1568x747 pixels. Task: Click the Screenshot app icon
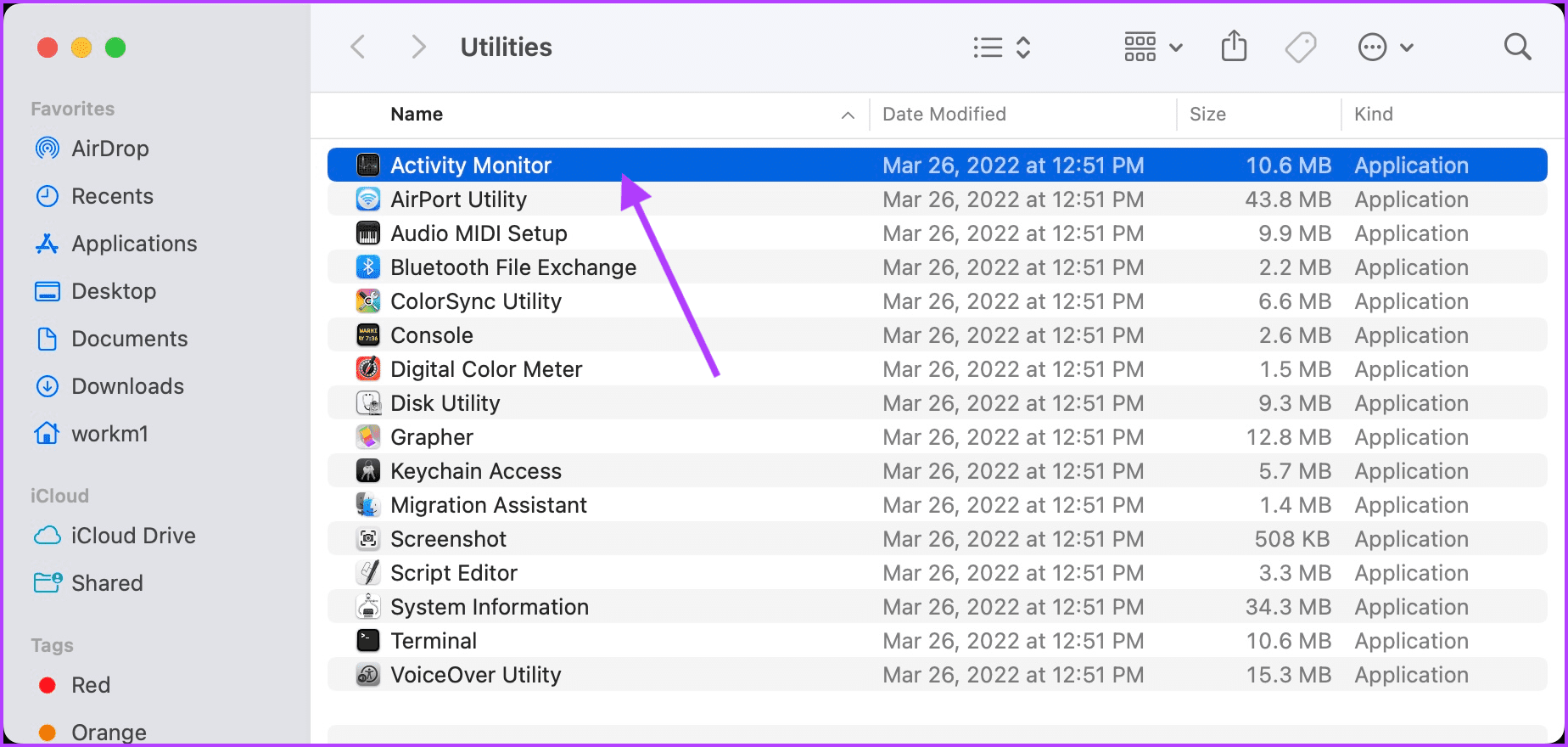click(368, 538)
